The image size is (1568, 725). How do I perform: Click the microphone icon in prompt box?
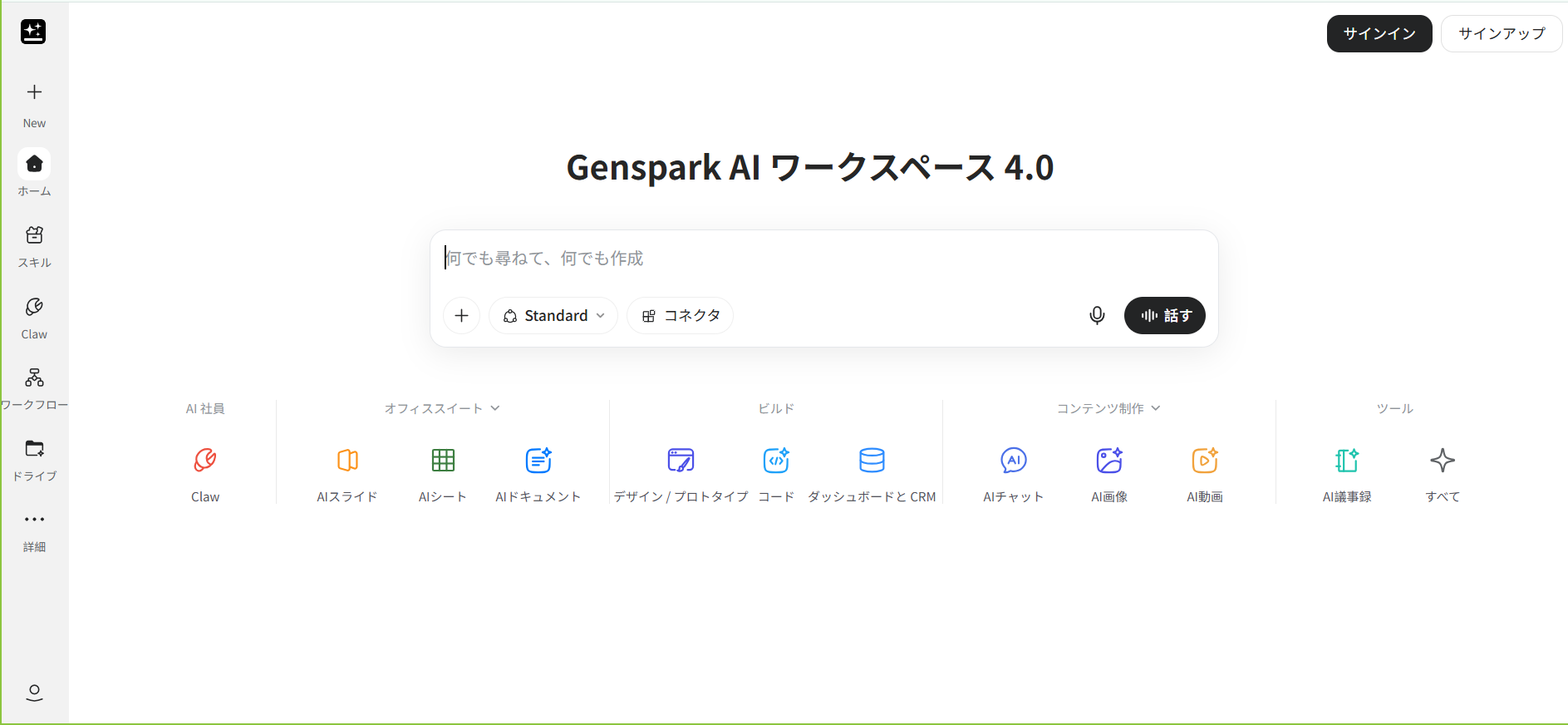[1097, 316]
